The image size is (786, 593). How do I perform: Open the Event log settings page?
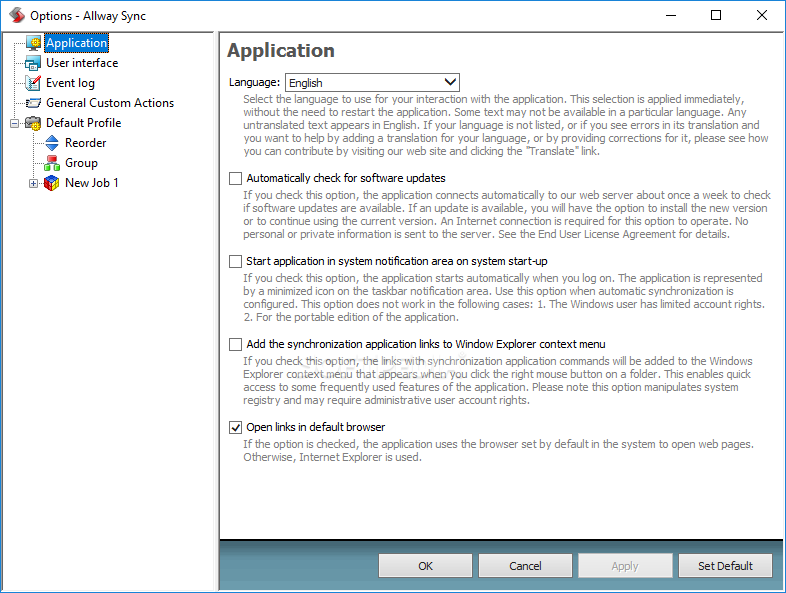click(x=70, y=83)
